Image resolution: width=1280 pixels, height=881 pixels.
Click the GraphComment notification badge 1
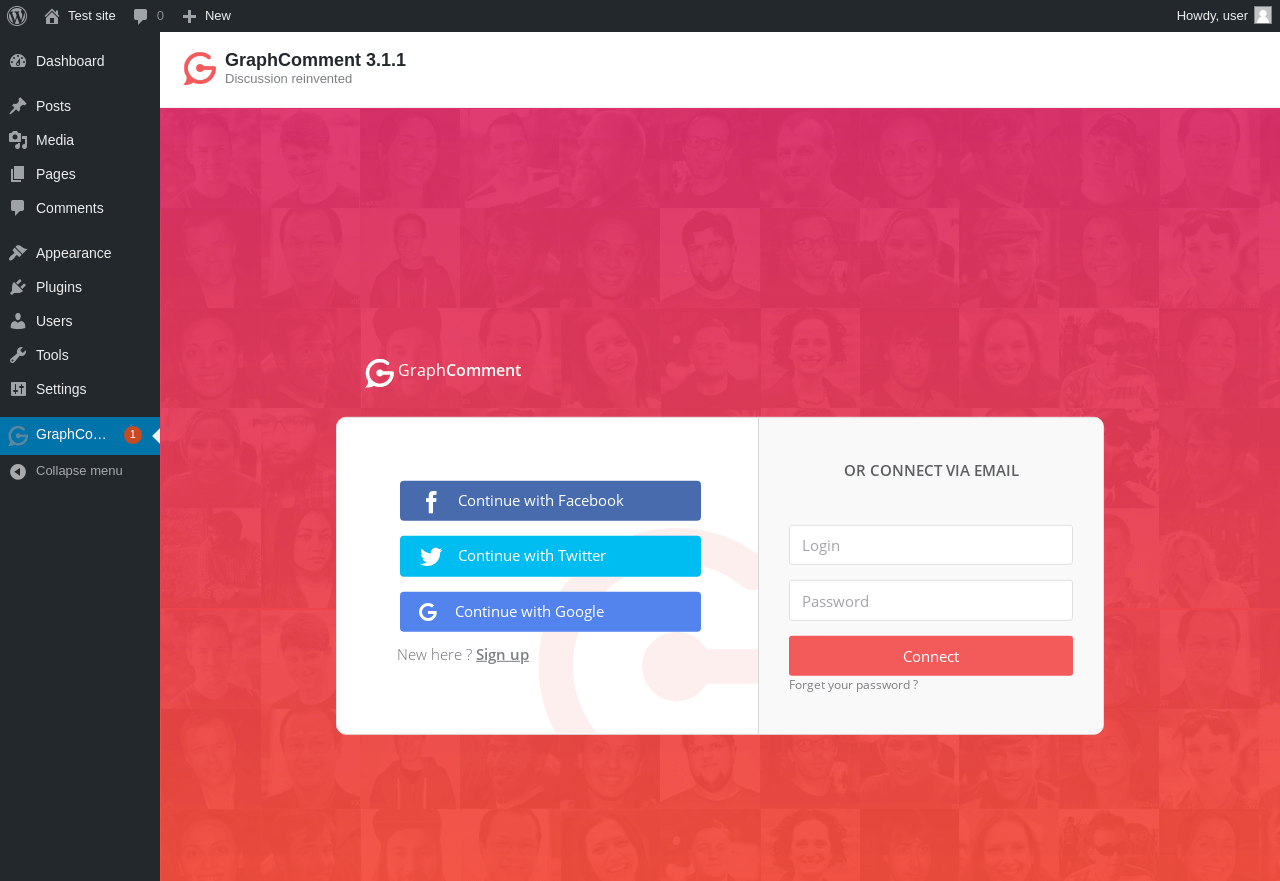[x=133, y=435]
